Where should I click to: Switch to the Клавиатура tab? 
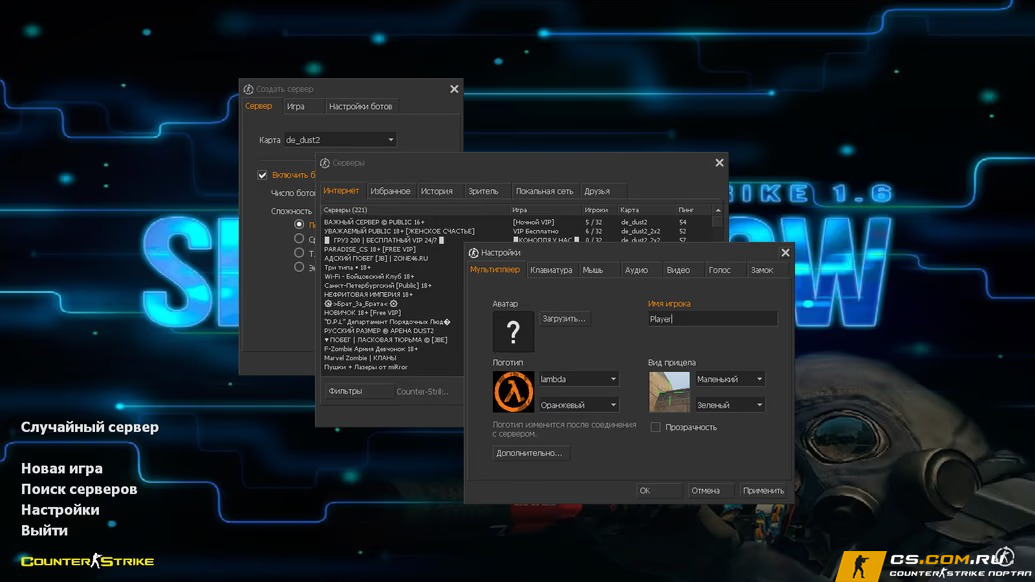551,270
